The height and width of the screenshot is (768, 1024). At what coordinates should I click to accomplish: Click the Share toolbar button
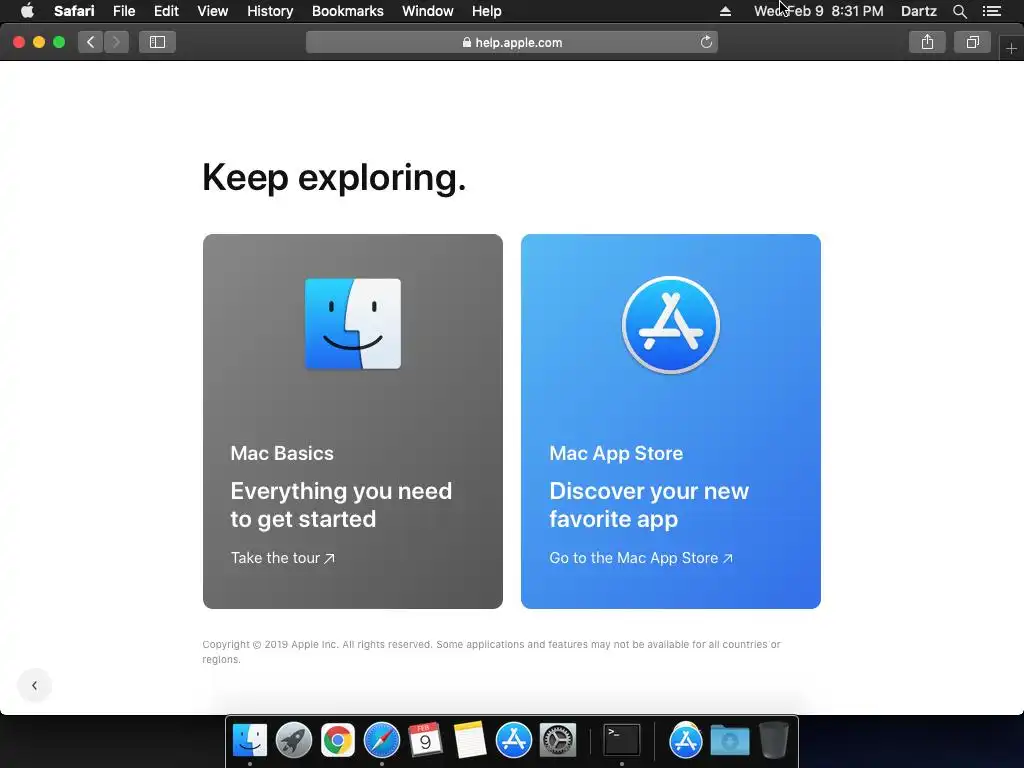pos(927,42)
